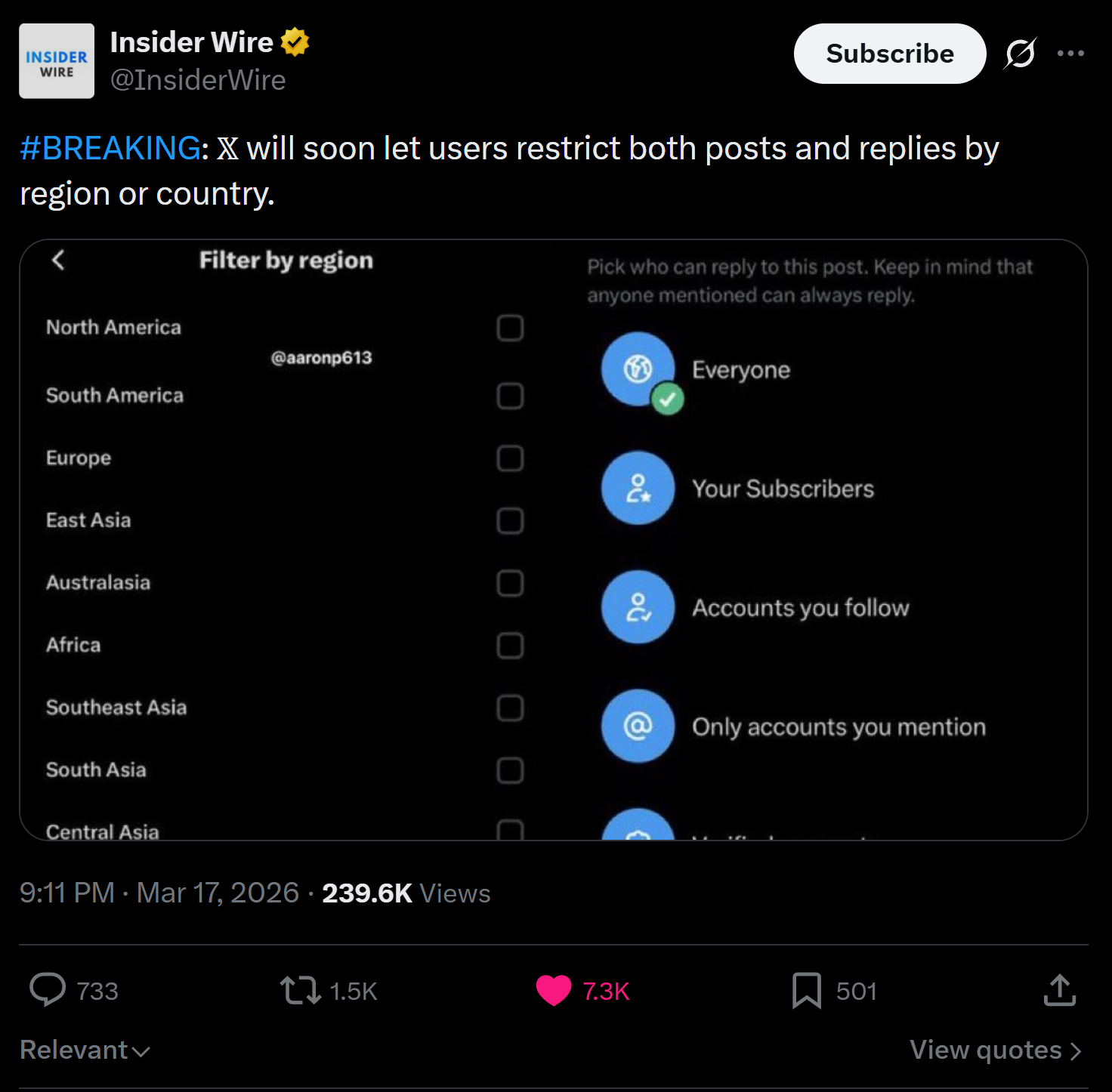Check the Southeast Asia checkbox
Image resolution: width=1112 pixels, height=1092 pixels.
[x=510, y=708]
